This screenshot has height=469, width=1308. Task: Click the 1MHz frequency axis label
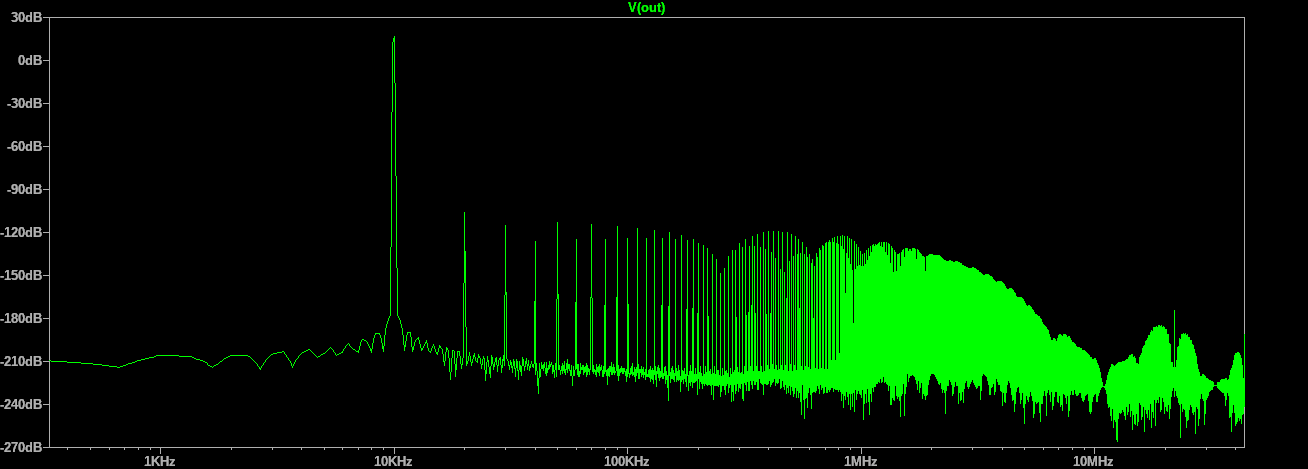pos(860,461)
